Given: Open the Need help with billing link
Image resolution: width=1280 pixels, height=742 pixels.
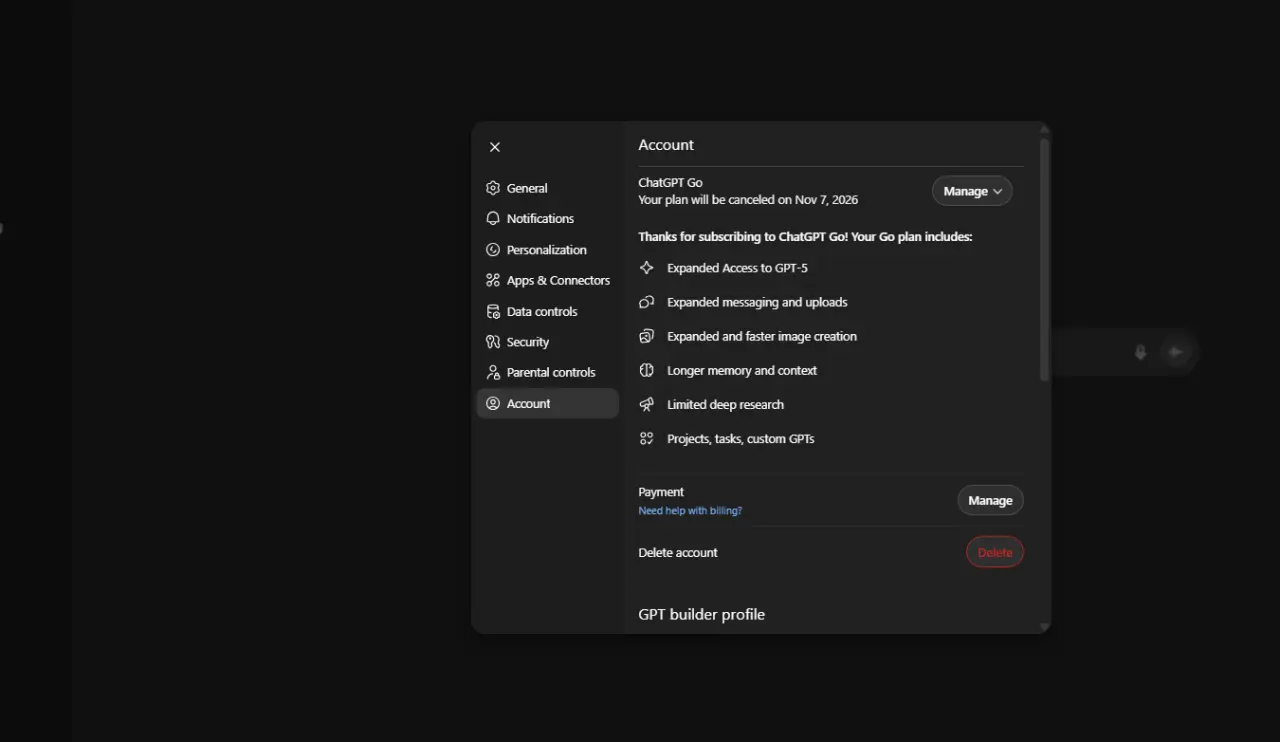Looking at the screenshot, I should pos(690,510).
